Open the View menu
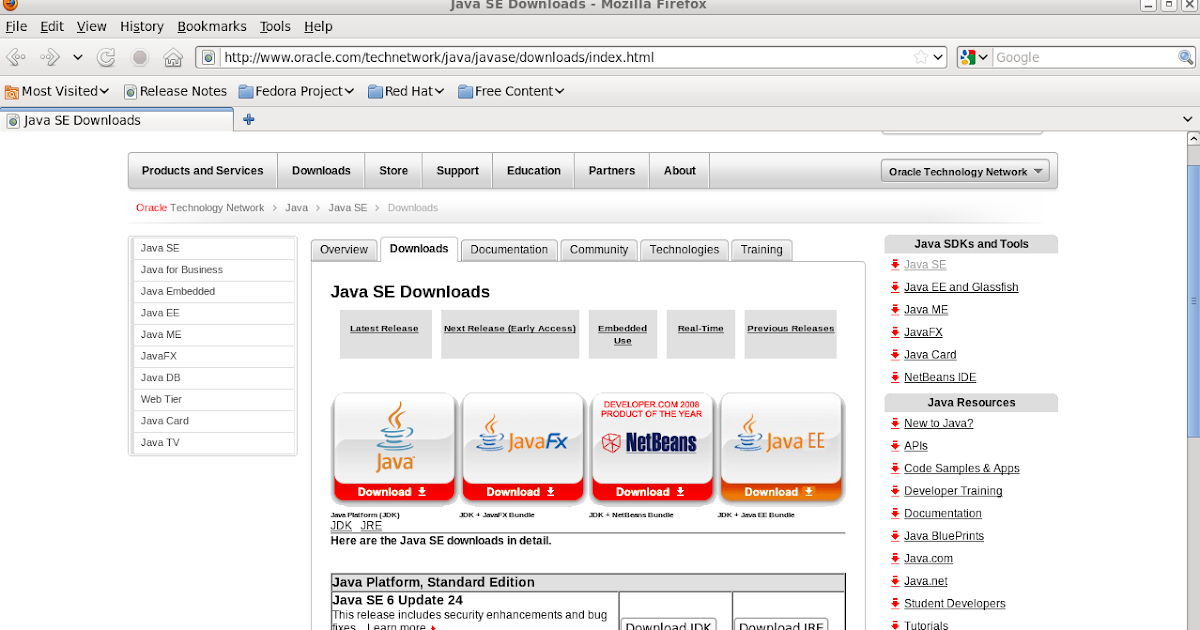This screenshot has width=1200, height=630. (92, 27)
